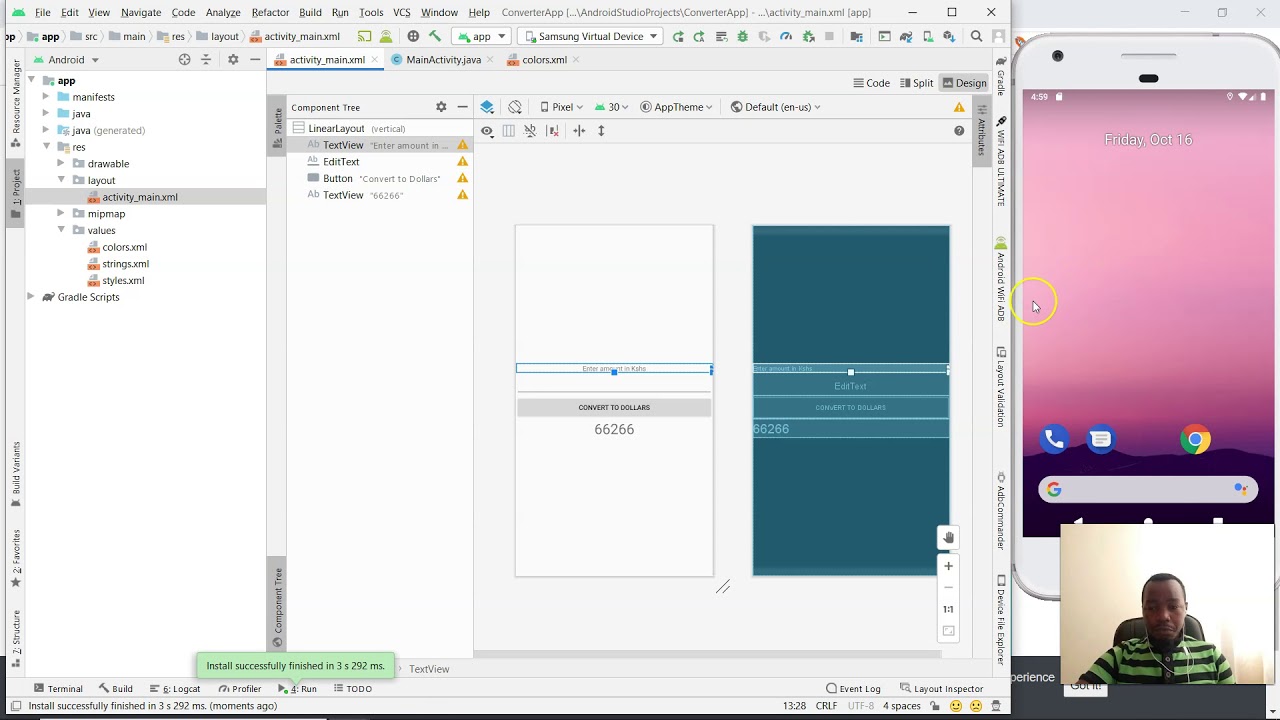1280x720 pixels.
Task: Collapse all in project panel
Action: [x=206, y=60]
